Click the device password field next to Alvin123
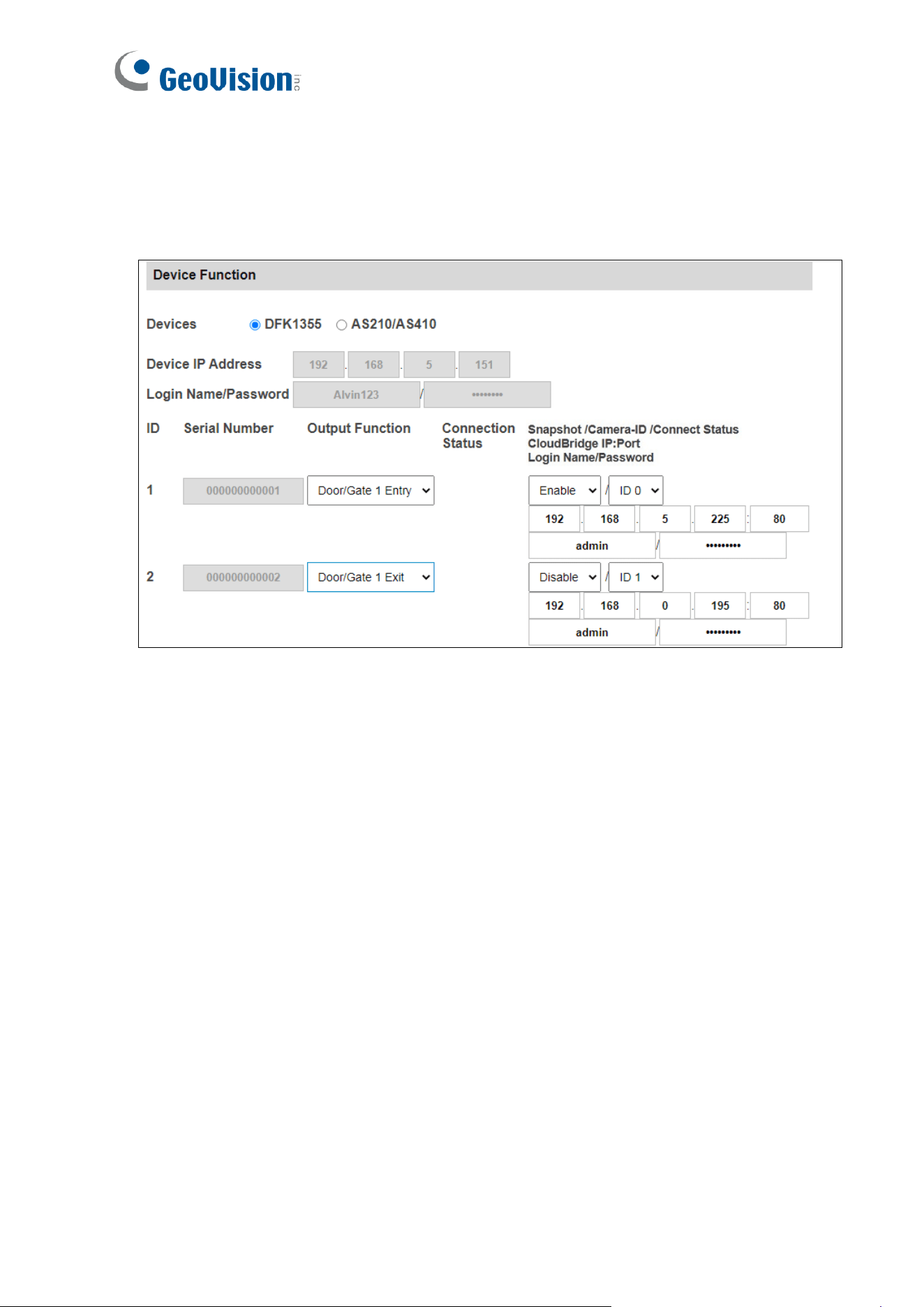Screen dimensions: 924x1307 click(x=487, y=394)
